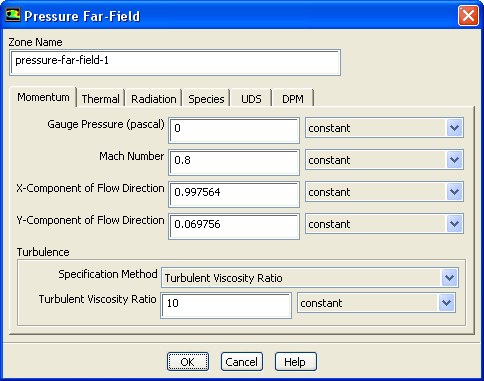Open the Species tab
484x381 pixels.
pyautogui.click(x=206, y=99)
